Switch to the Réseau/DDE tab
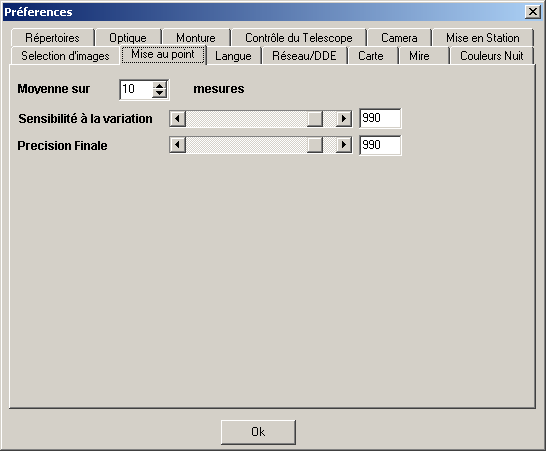This screenshot has width=546, height=451. (305, 56)
